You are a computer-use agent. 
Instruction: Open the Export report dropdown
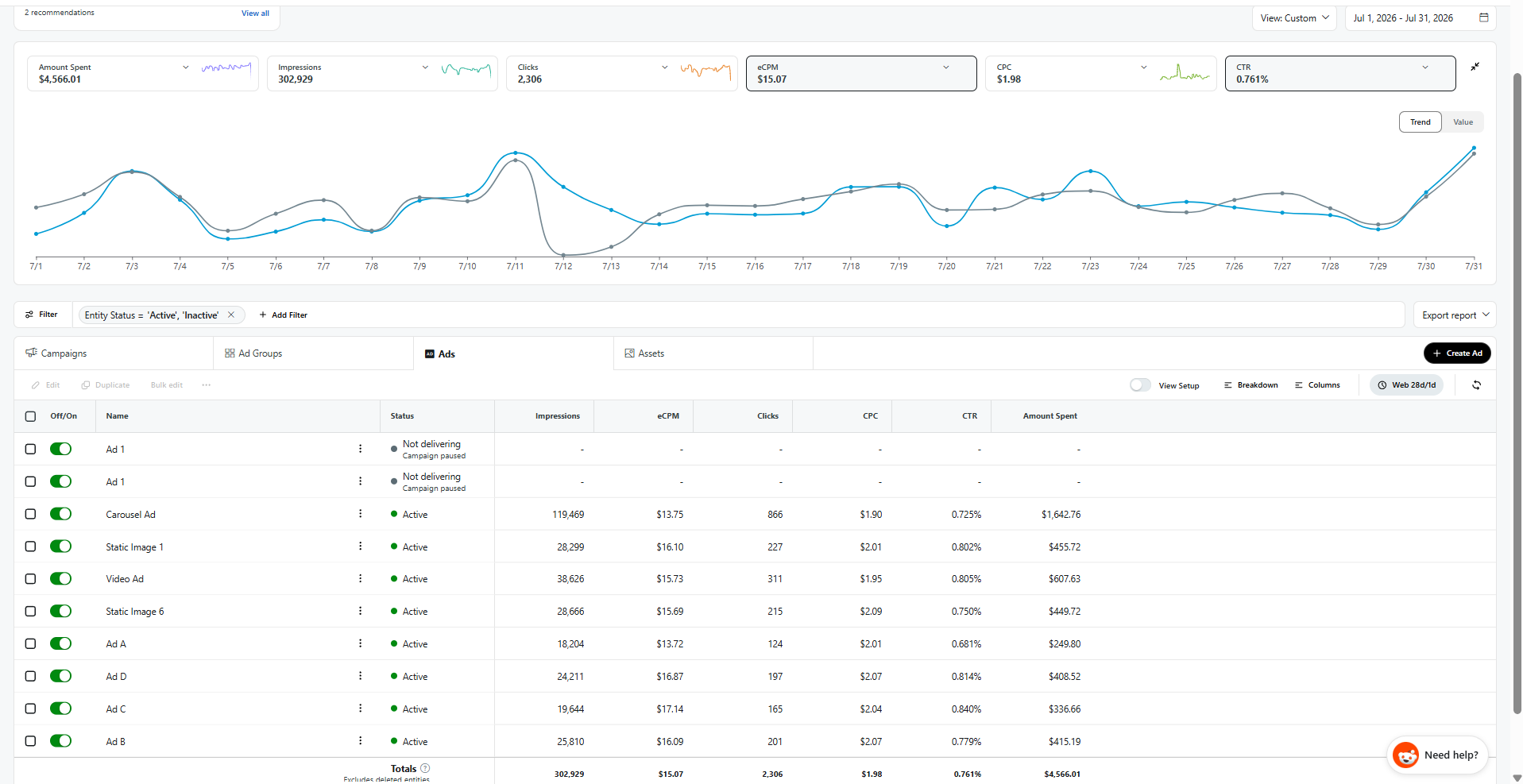coord(1455,315)
